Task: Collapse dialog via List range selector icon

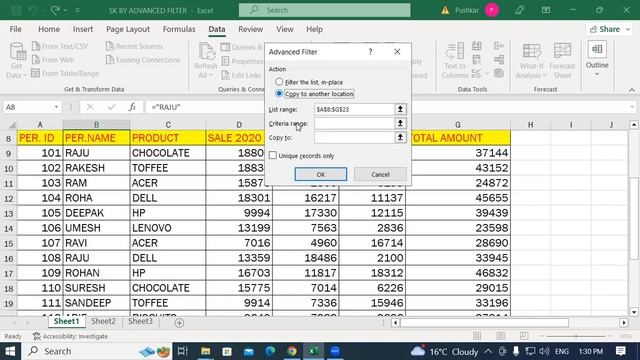Action: click(400, 109)
